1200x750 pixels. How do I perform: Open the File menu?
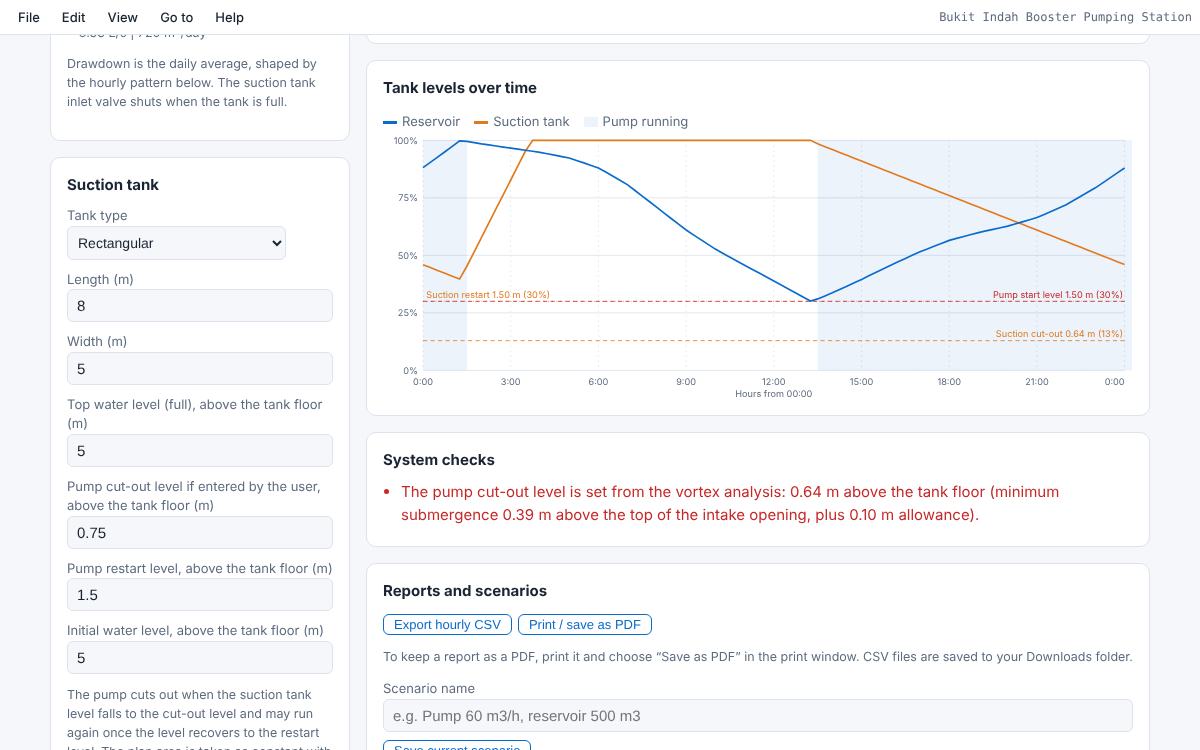(x=29, y=17)
